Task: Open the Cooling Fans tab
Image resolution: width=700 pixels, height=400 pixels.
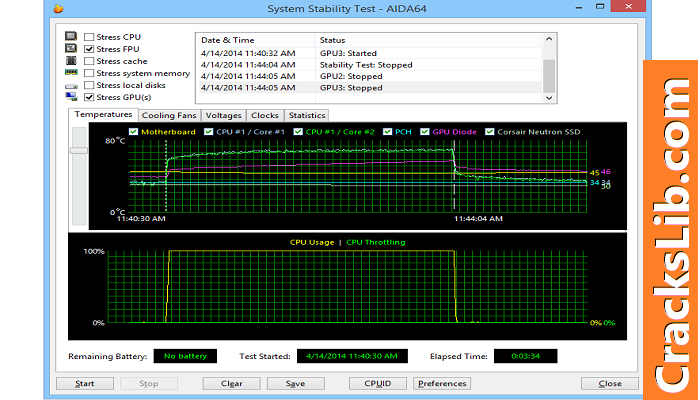Action: coord(169,115)
